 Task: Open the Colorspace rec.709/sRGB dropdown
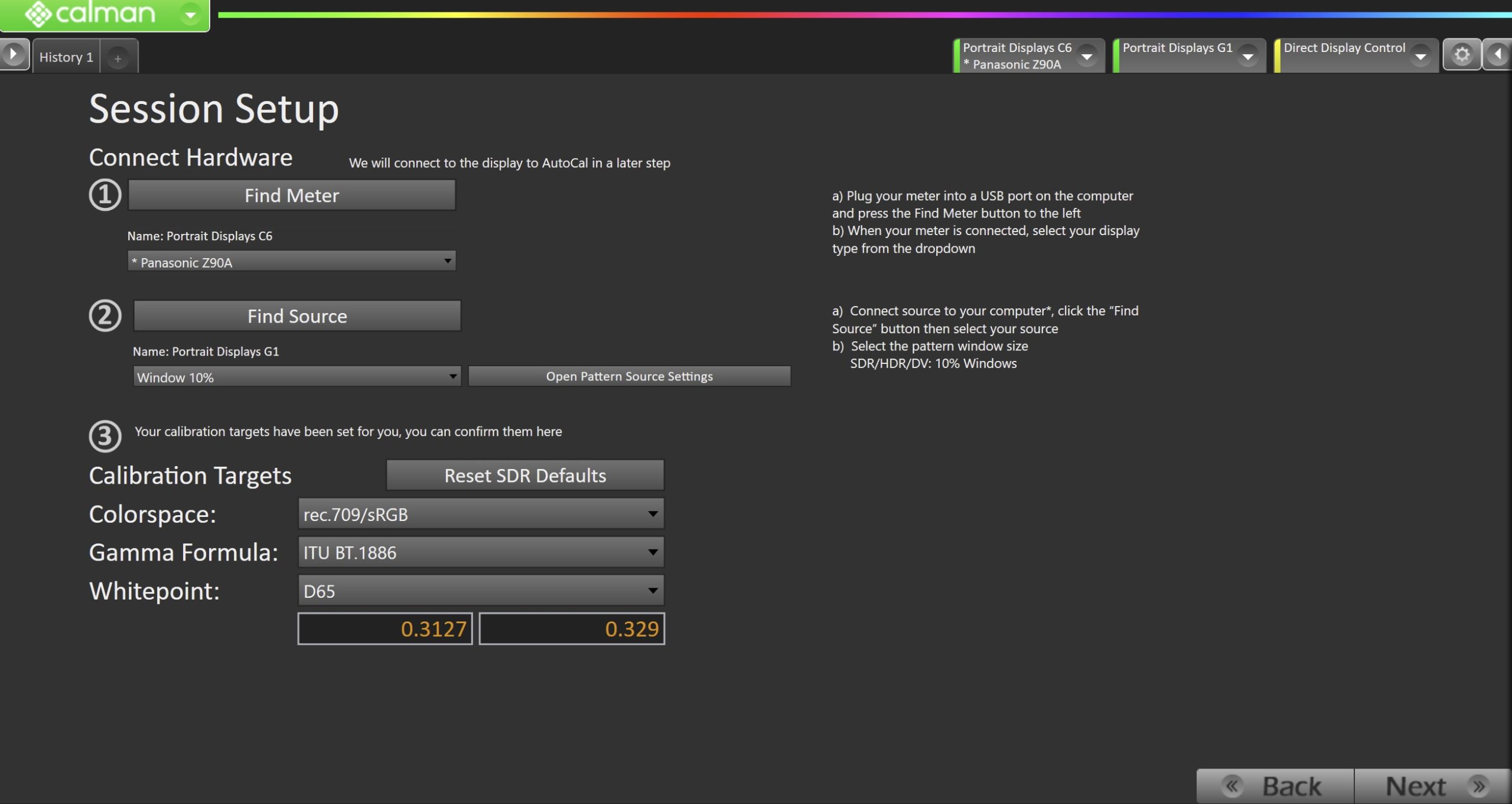pos(481,513)
